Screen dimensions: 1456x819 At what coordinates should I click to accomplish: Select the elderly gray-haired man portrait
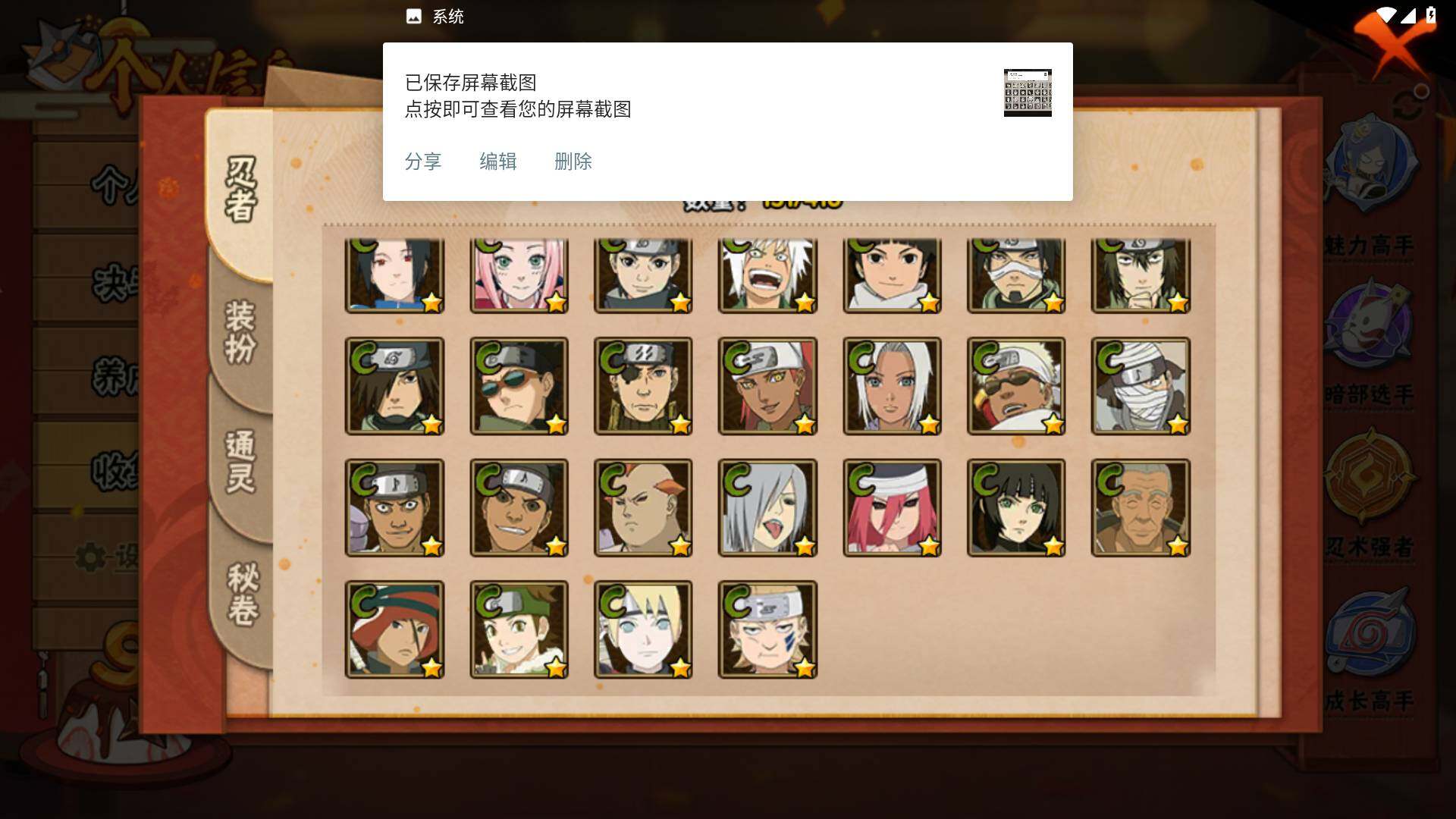tap(1141, 507)
